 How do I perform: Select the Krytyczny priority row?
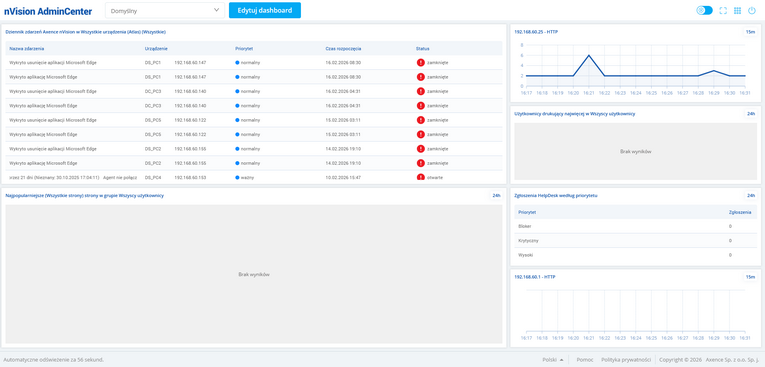(x=635, y=241)
